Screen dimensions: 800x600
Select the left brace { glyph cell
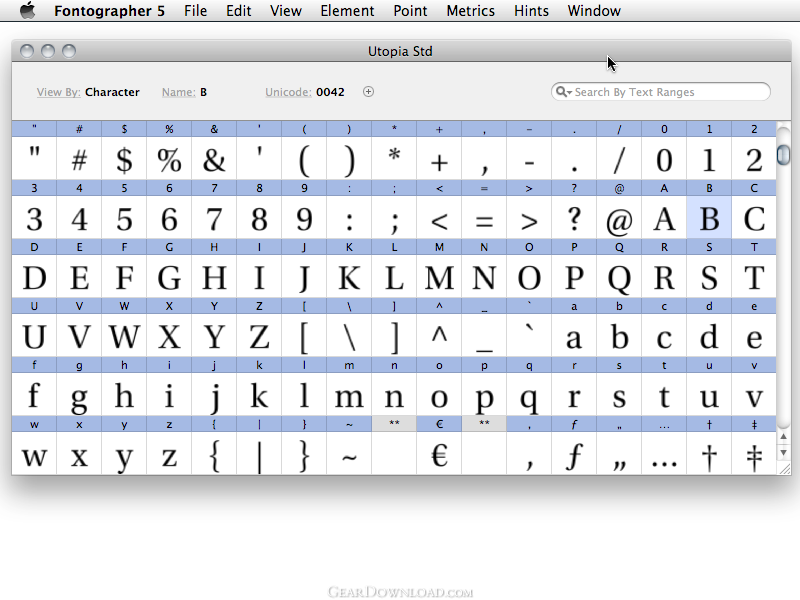214,454
